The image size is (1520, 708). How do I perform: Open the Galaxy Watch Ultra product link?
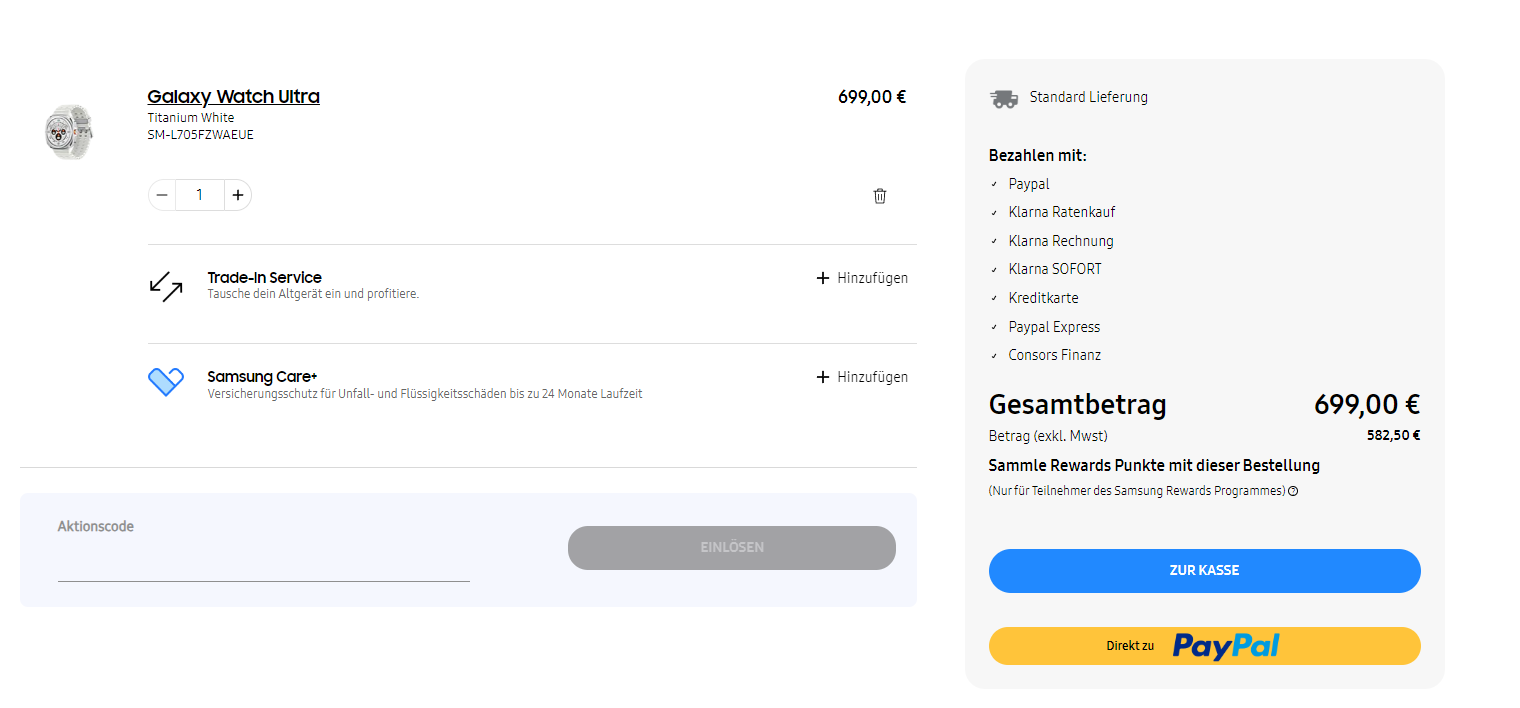tap(233, 97)
